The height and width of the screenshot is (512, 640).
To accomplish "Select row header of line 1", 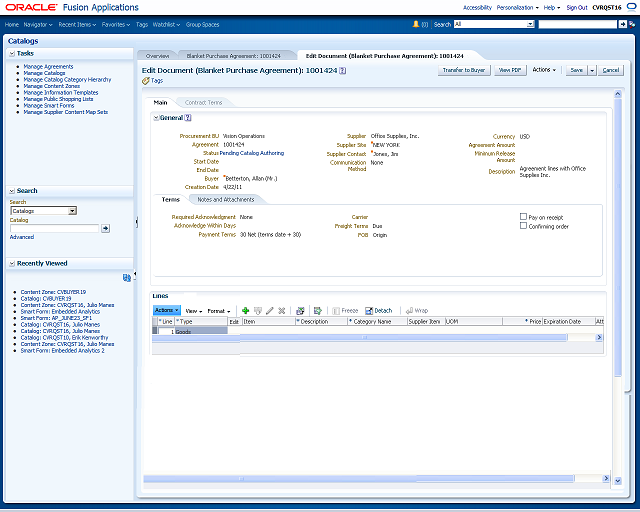I will tap(155, 331).
